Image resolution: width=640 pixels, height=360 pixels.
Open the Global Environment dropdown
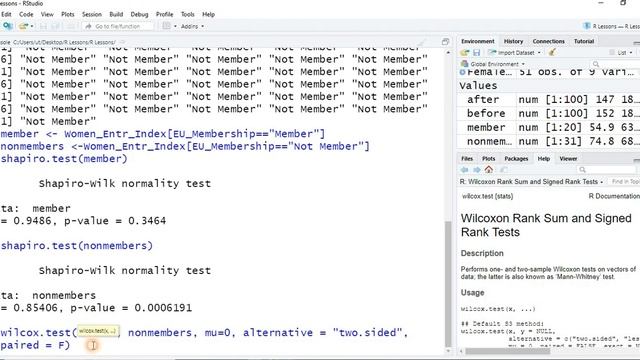493,64
